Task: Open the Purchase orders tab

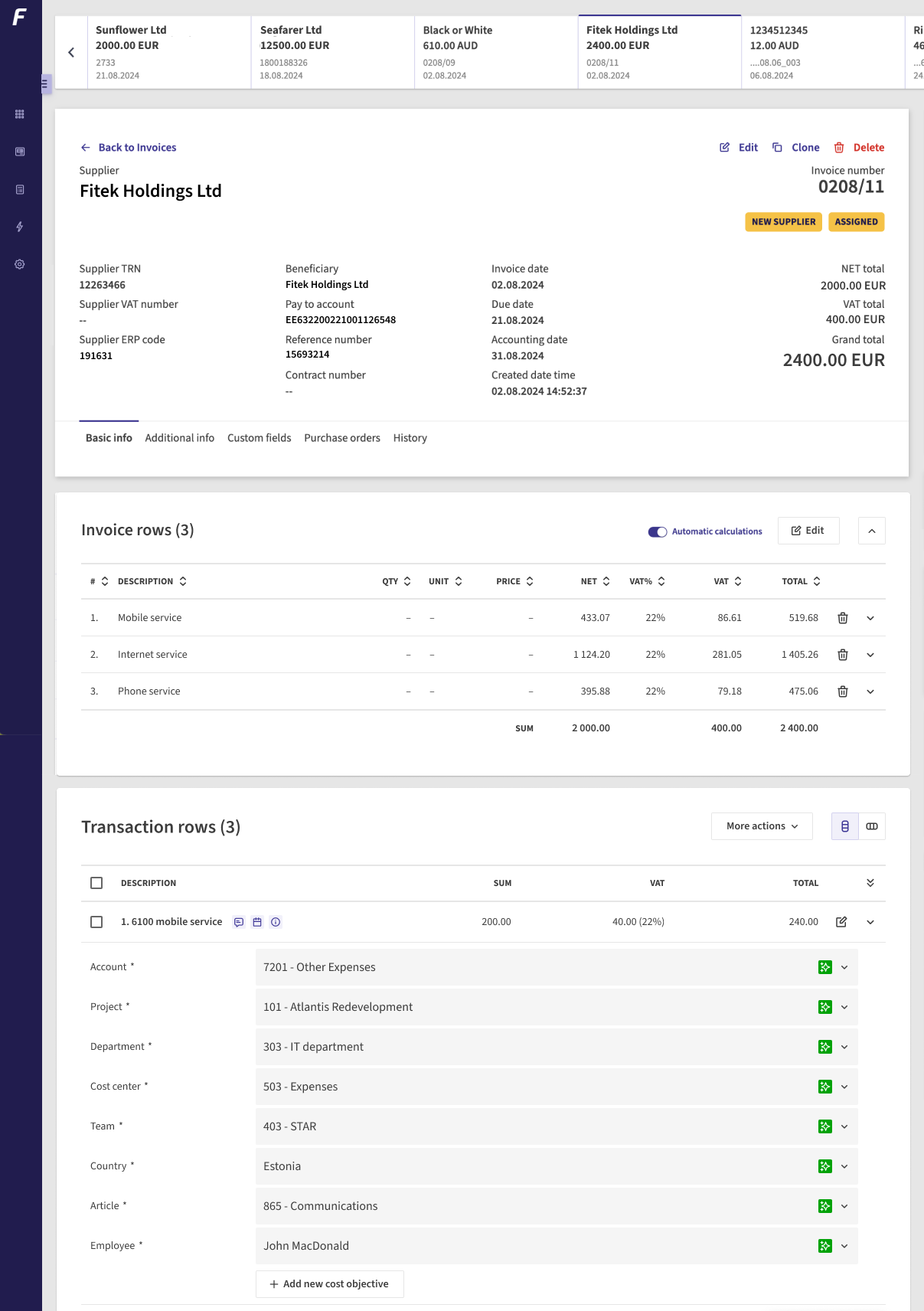Action: [x=342, y=438]
